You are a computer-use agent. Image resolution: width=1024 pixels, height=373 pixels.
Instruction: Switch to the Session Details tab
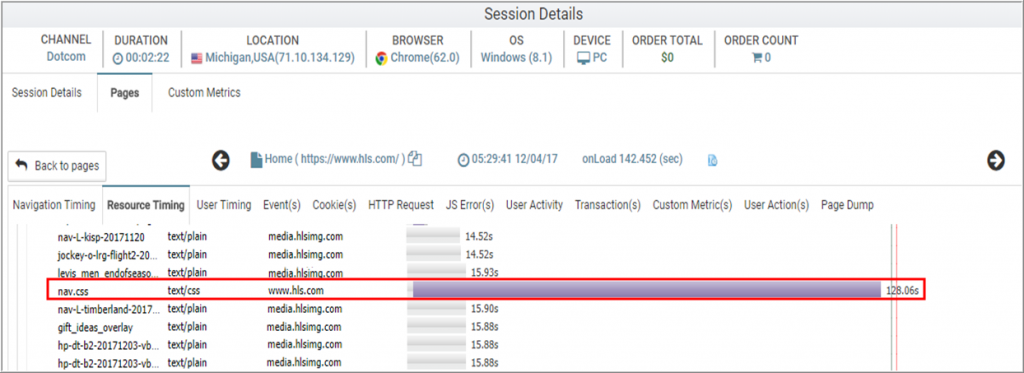[x=46, y=93]
